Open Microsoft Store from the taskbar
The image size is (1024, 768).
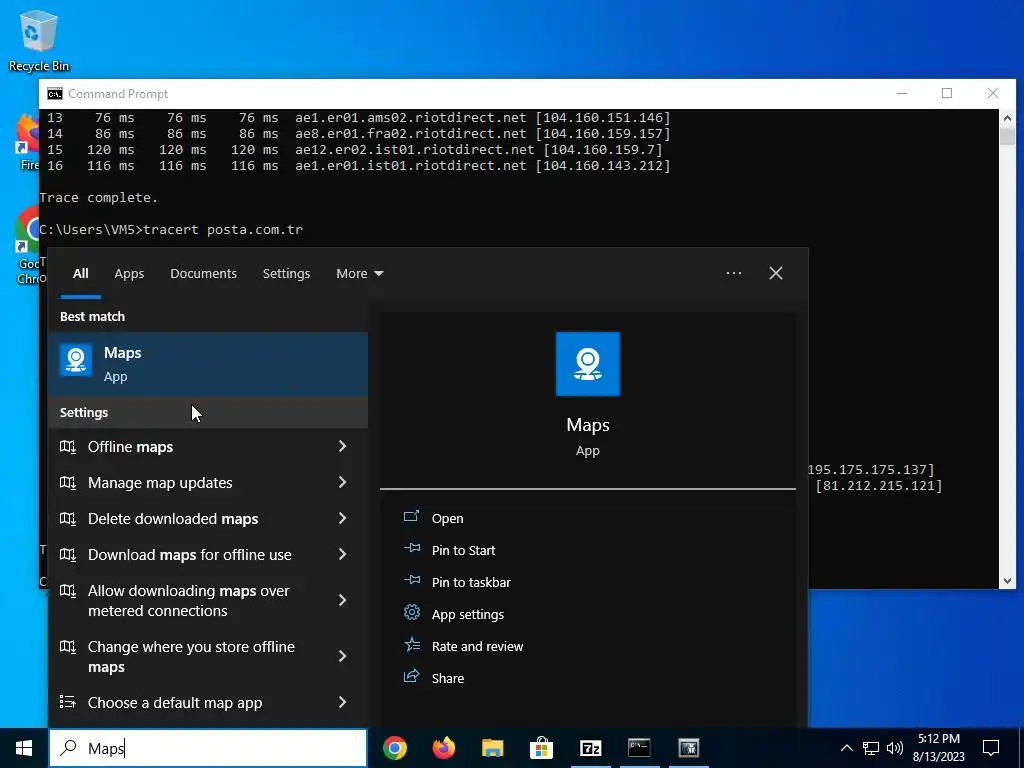click(x=541, y=748)
